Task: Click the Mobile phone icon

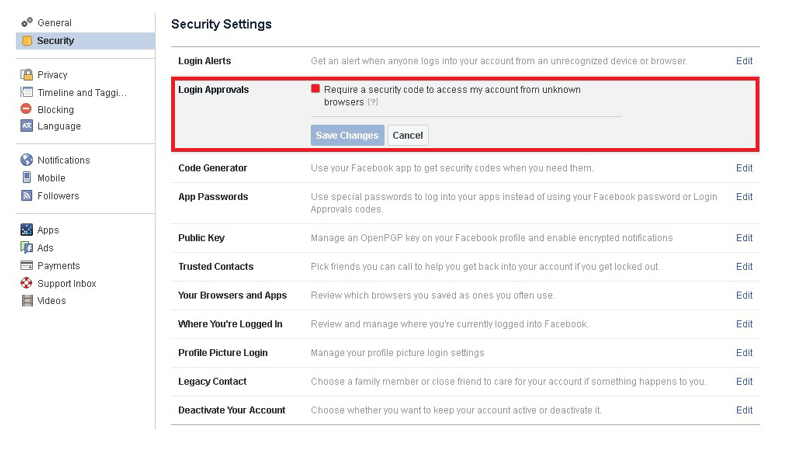Action: [26, 177]
